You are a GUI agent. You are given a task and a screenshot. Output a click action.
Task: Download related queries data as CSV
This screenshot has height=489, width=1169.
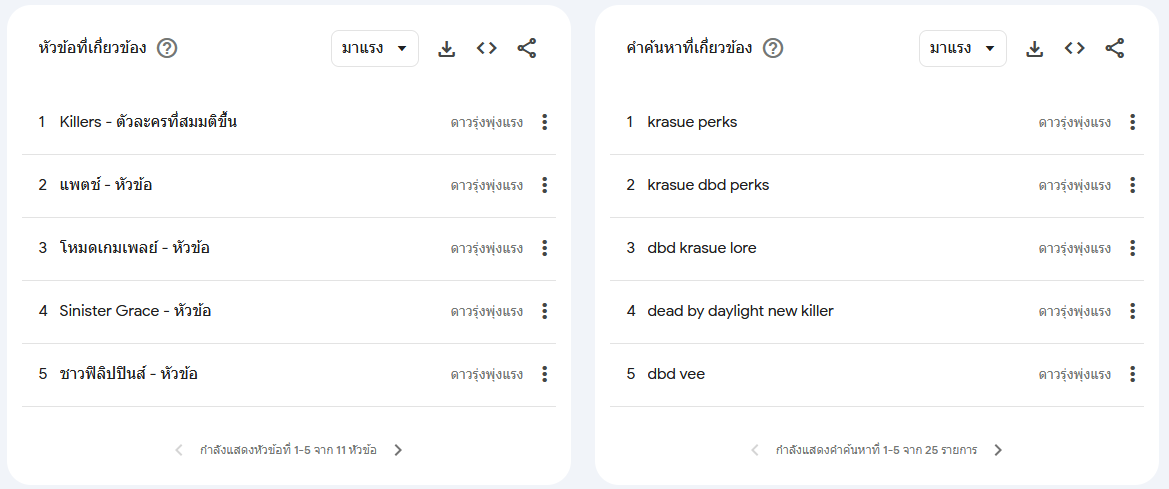click(1034, 49)
